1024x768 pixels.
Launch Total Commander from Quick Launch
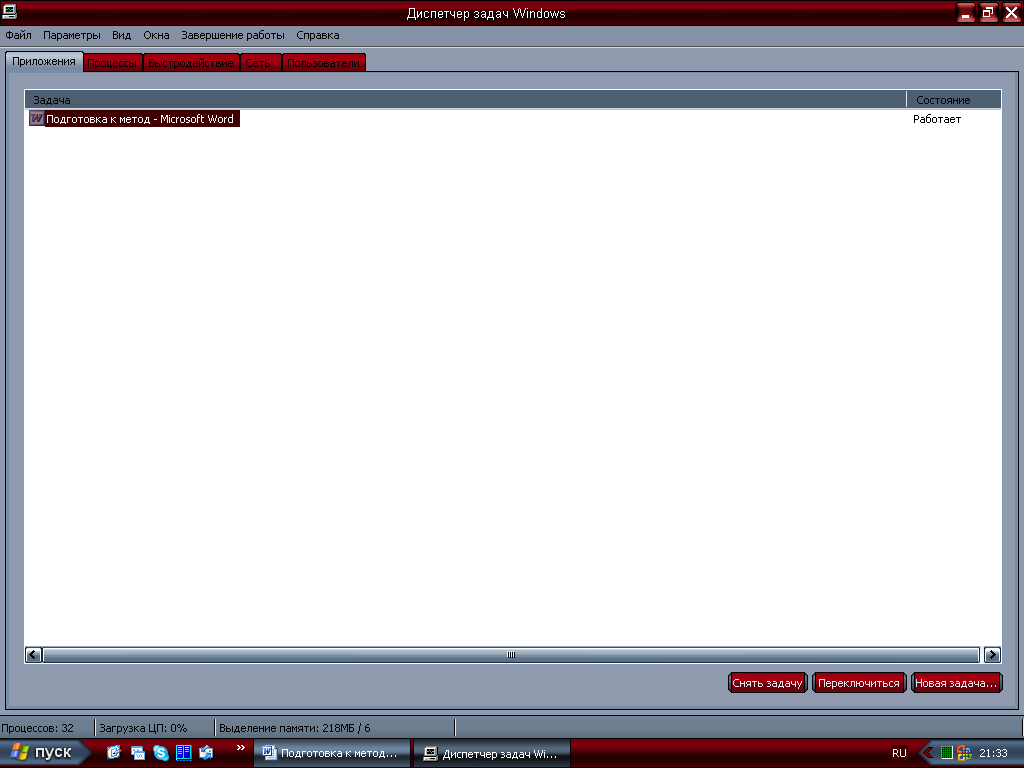tap(184, 752)
